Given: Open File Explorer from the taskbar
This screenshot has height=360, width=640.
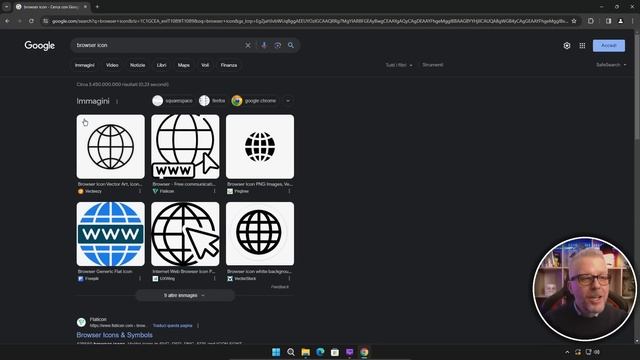Looking at the screenshot, I should coord(305,352).
